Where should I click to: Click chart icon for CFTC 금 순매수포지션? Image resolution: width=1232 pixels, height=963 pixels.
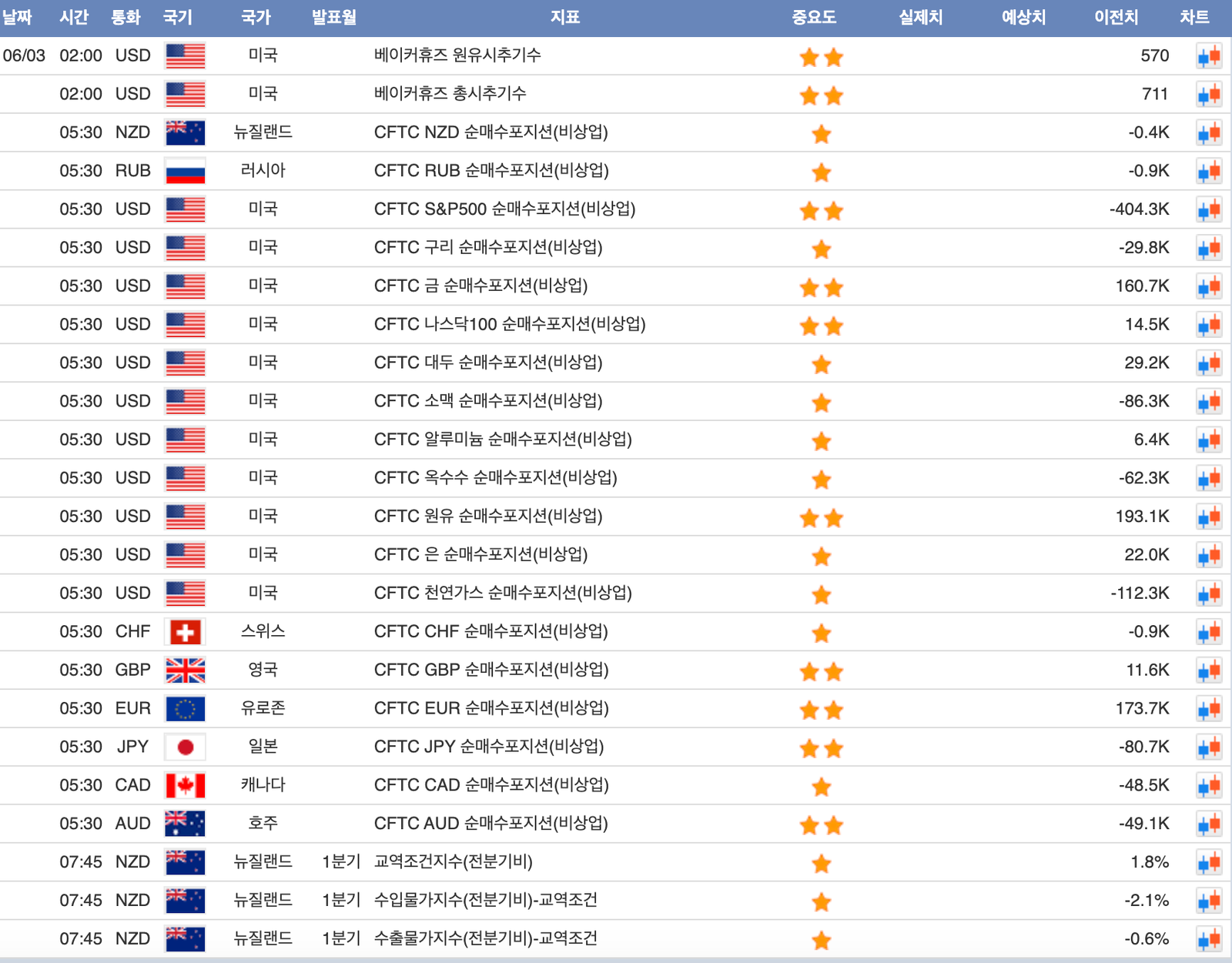tap(1209, 286)
